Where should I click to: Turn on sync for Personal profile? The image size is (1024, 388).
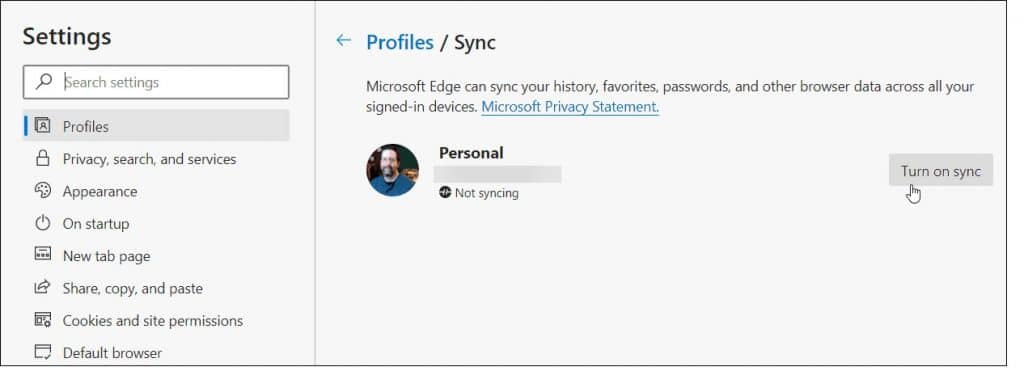tap(940, 170)
